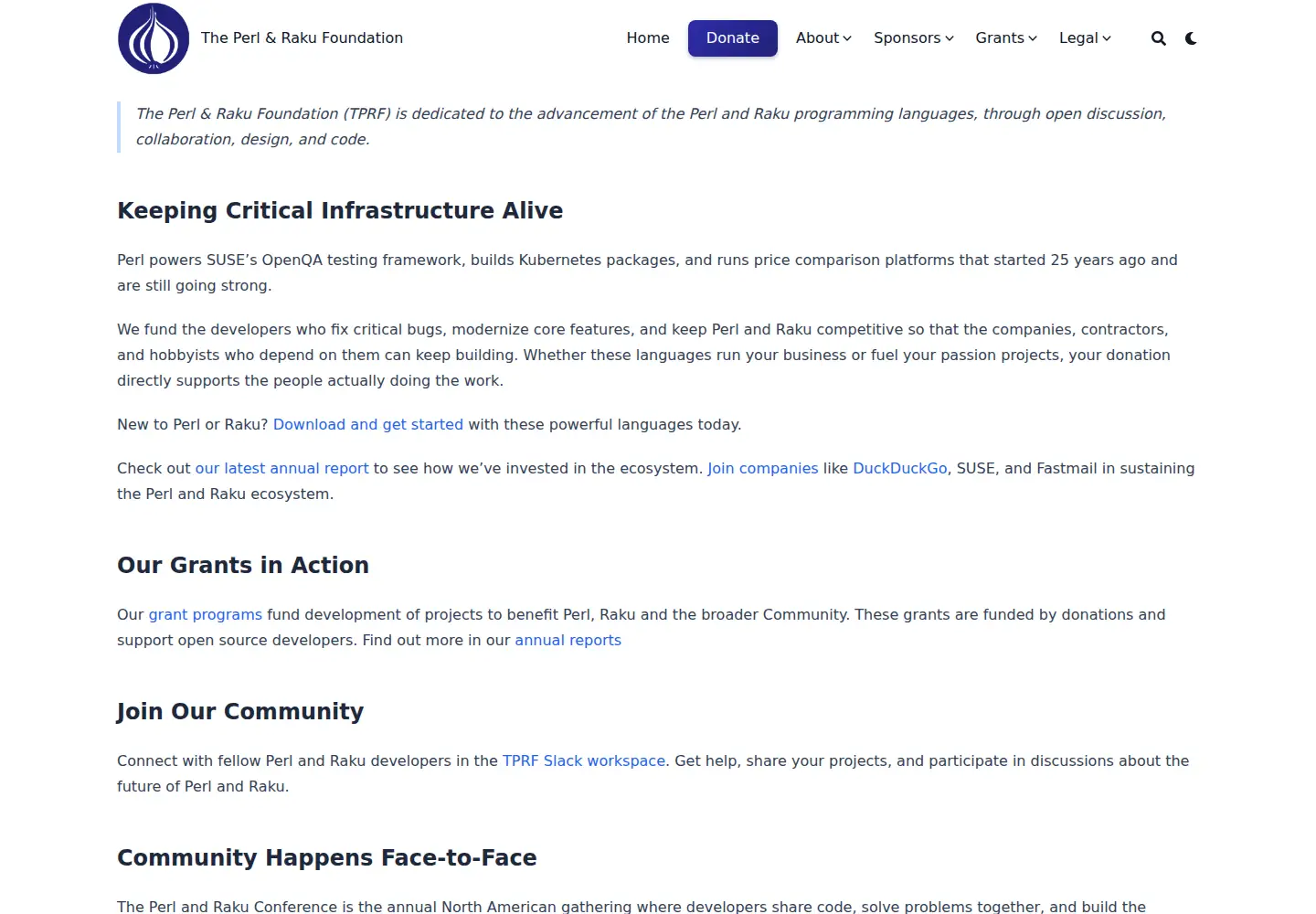Expand the Grants dropdown menu
This screenshot has width=1316, height=914.
pos(1006,38)
